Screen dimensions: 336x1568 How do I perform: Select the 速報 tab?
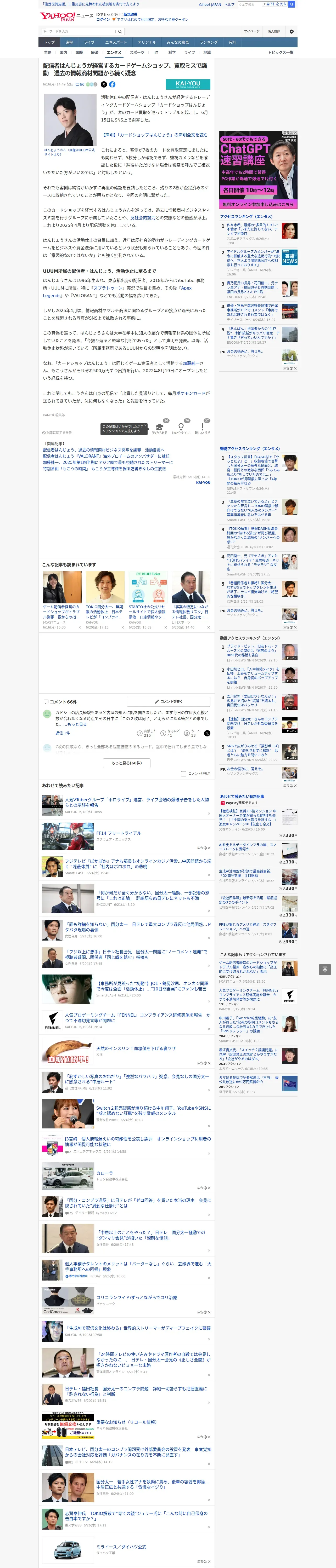click(69, 43)
